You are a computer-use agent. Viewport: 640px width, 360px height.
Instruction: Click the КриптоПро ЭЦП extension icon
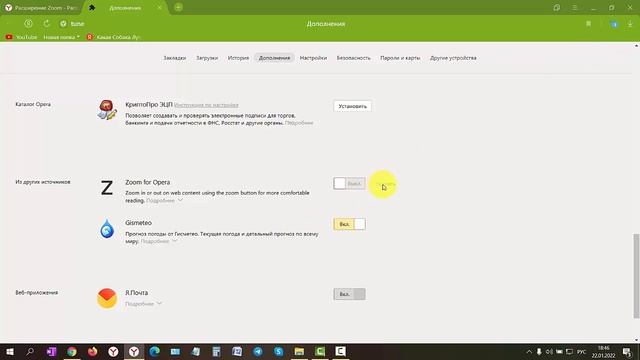tap(107, 110)
